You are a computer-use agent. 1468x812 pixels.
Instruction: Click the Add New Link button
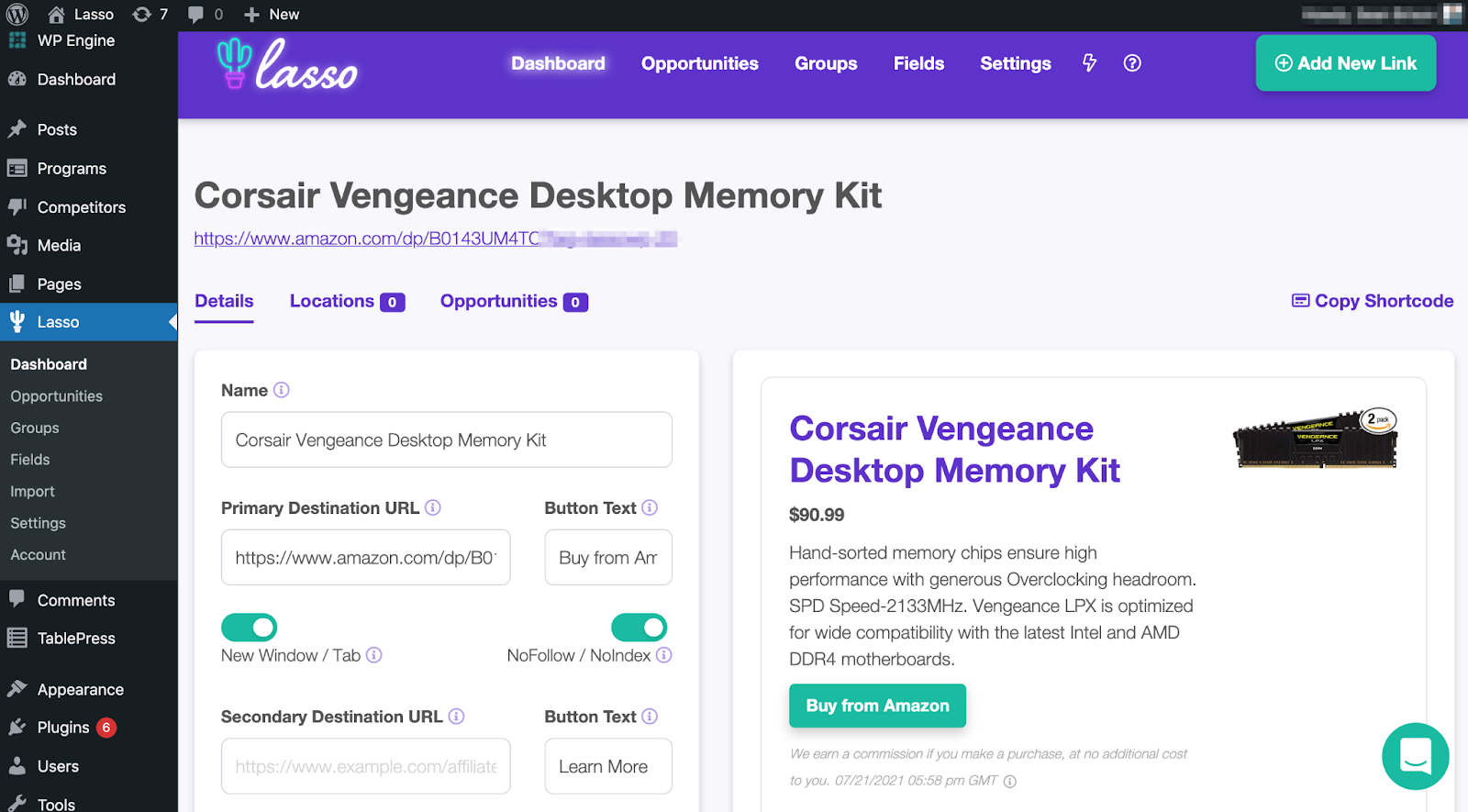pos(1346,63)
